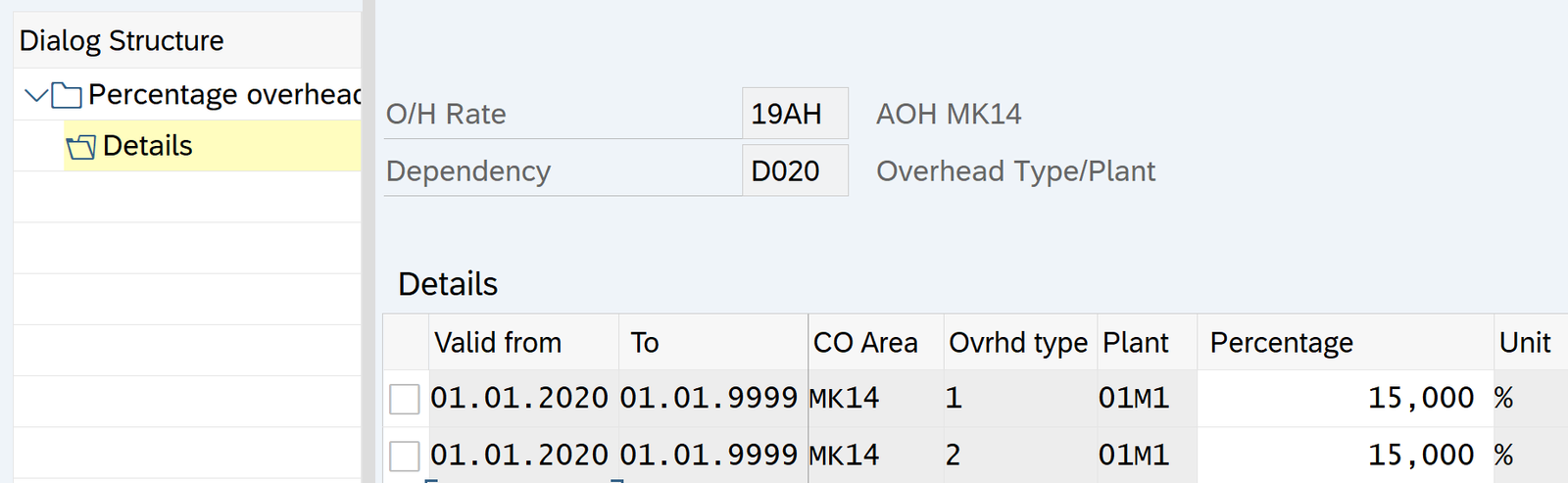Viewport: 1568px width, 483px height.
Task: Click the Unit column header
Action: 1525,343
